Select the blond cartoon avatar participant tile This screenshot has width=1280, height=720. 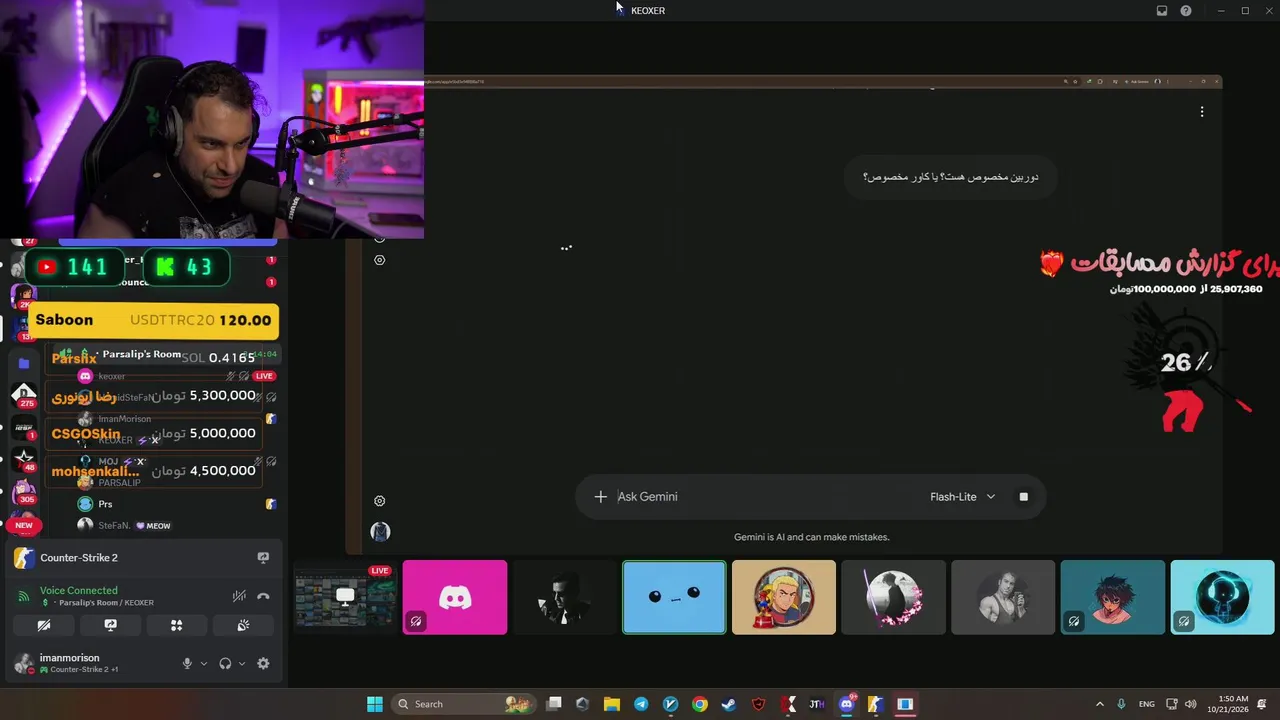[784, 597]
